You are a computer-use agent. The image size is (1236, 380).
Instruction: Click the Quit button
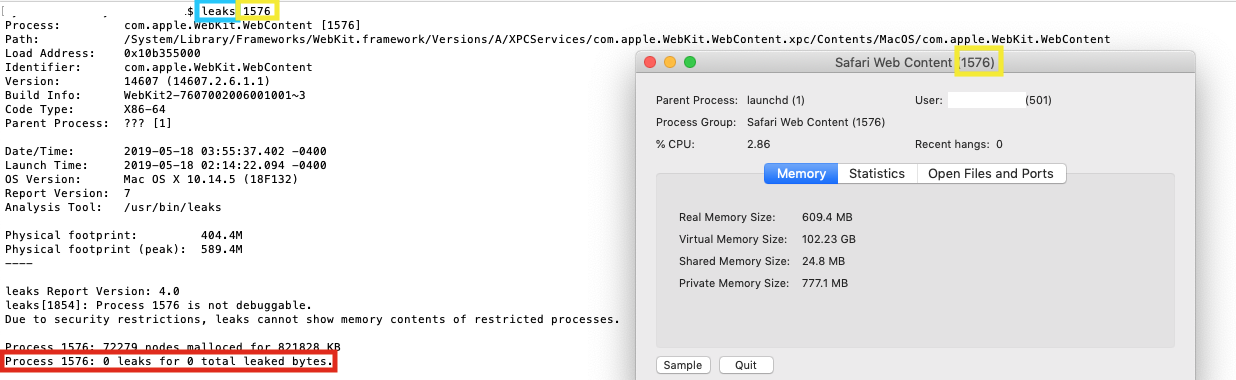(746, 365)
